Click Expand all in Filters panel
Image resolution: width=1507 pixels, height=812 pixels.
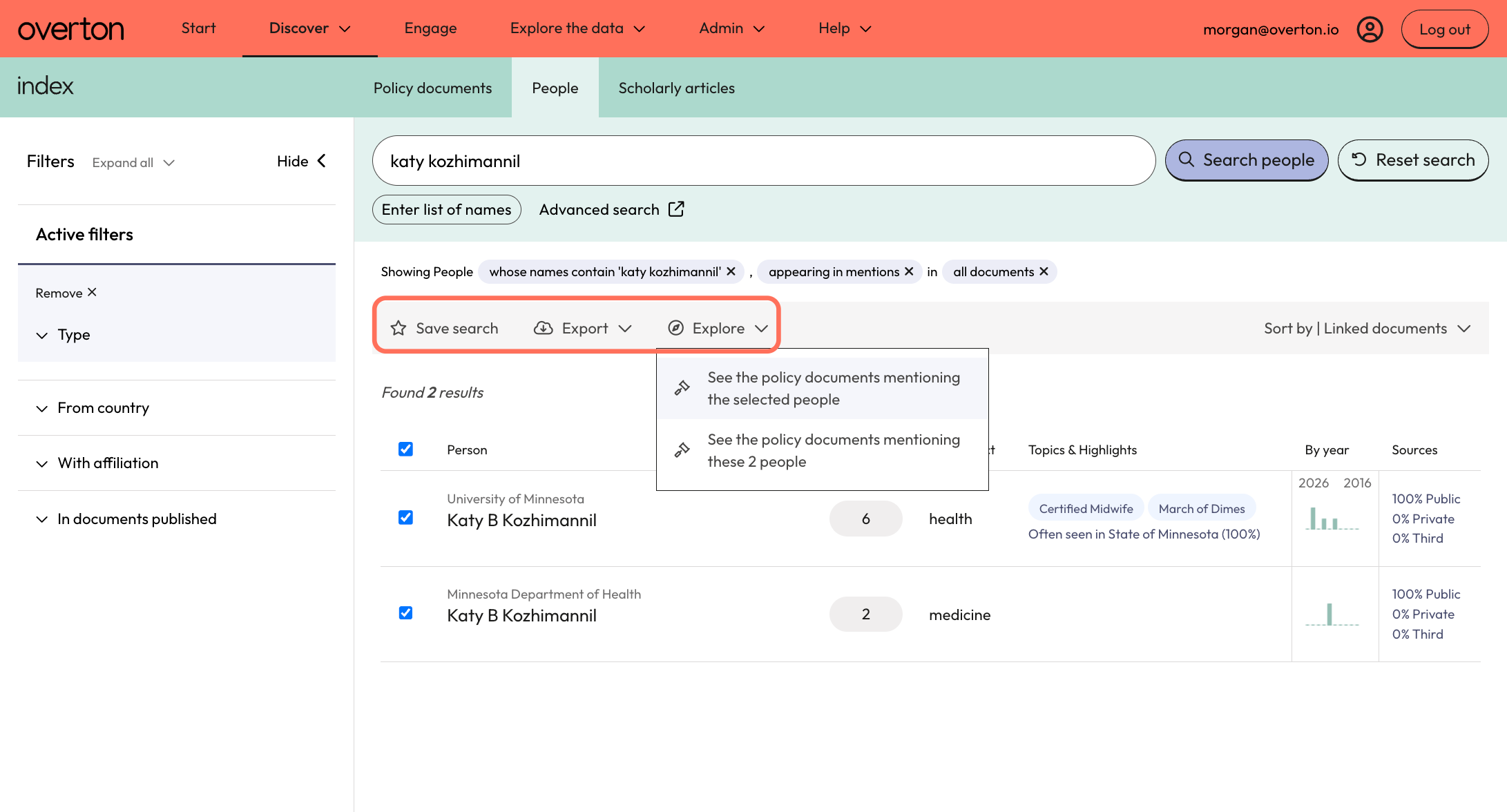point(133,163)
